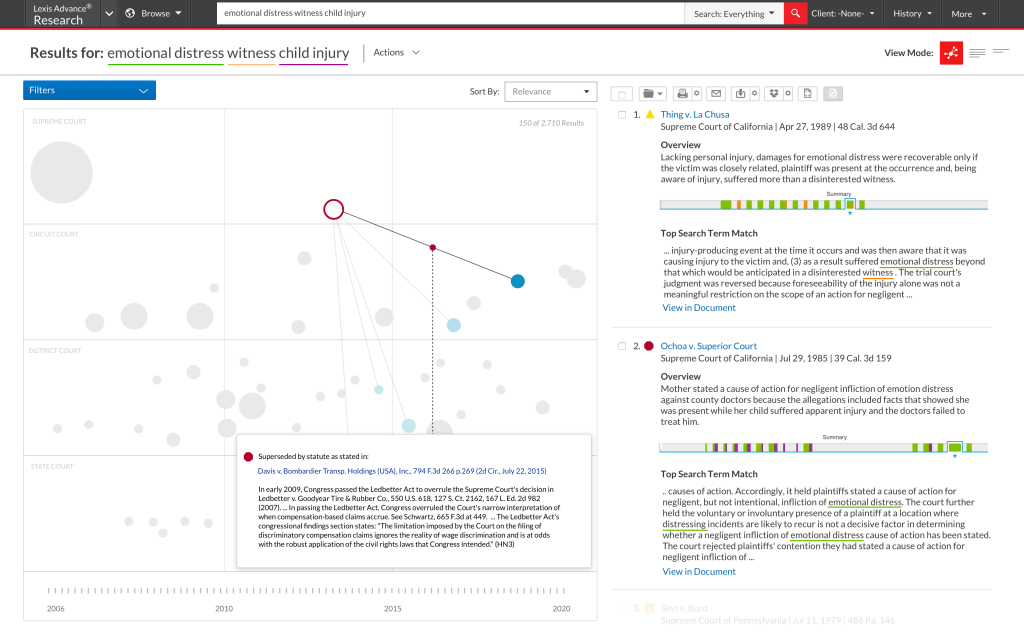Switch to the graph view mode icon

(x=952, y=53)
